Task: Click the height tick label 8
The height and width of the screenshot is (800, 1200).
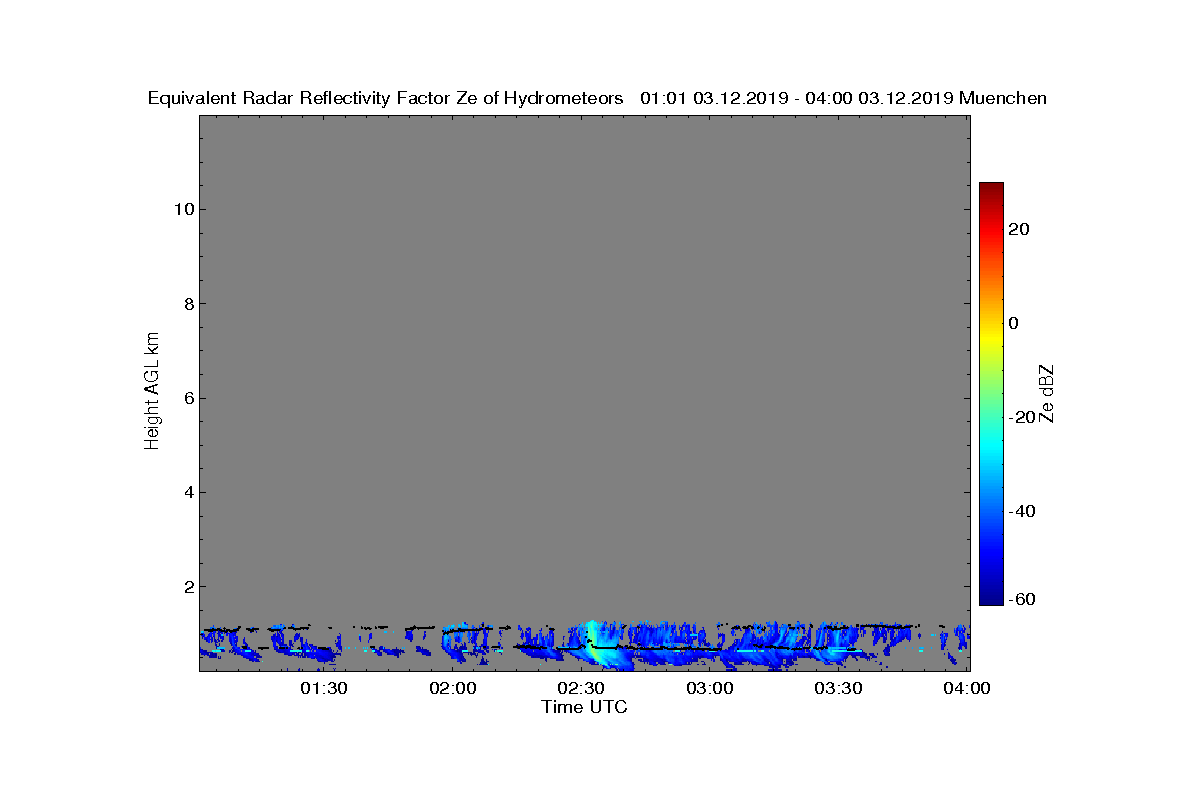Action: pyautogui.click(x=187, y=303)
